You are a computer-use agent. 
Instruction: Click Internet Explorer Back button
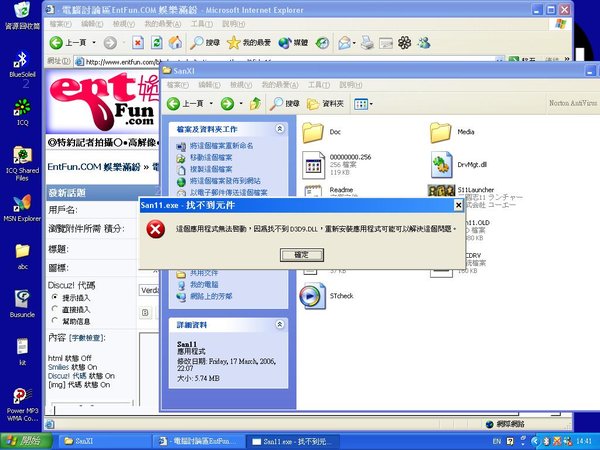(x=68, y=42)
